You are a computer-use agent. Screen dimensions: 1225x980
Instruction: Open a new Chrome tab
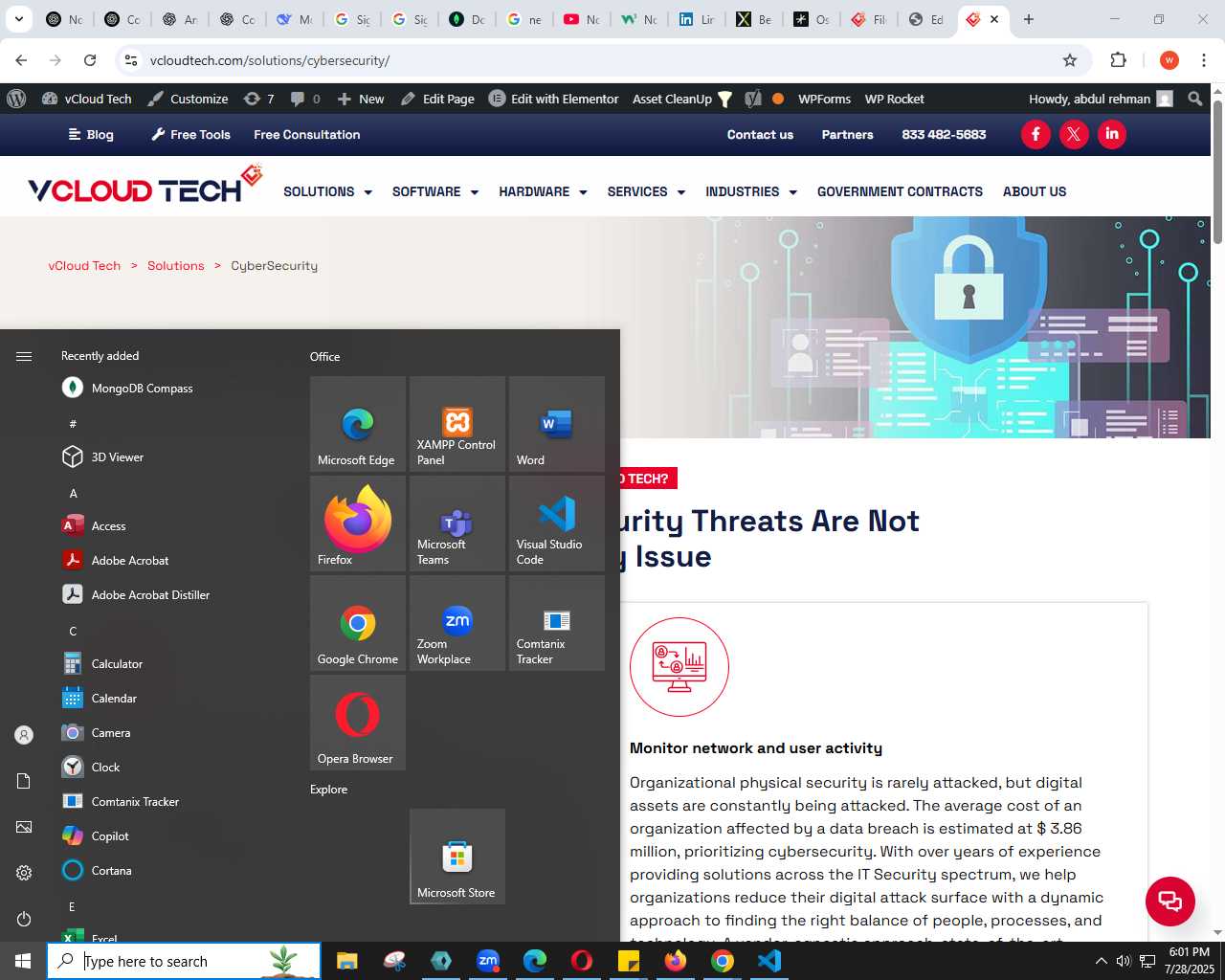(x=1029, y=19)
